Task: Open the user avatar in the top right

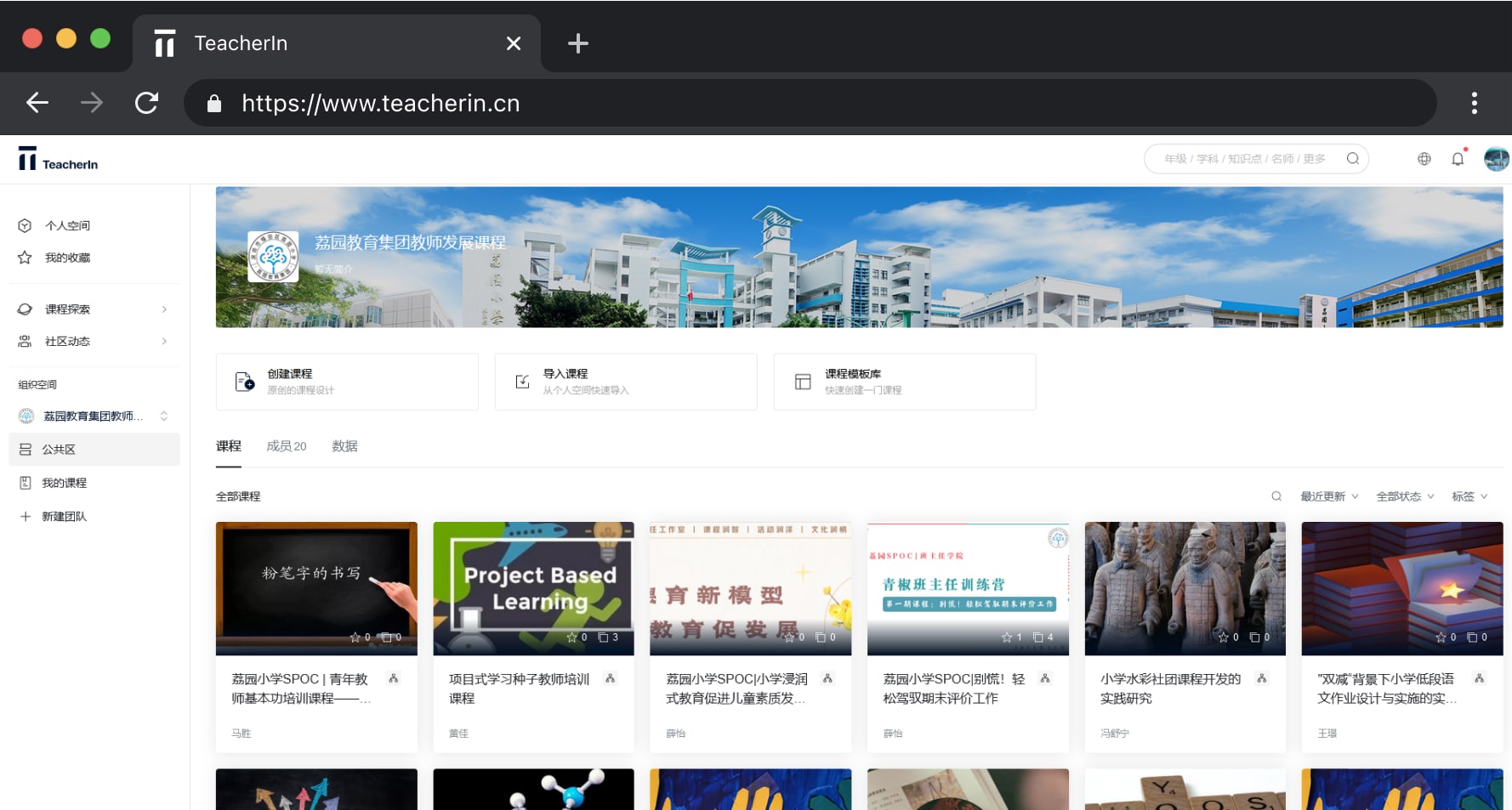Action: click(1496, 159)
